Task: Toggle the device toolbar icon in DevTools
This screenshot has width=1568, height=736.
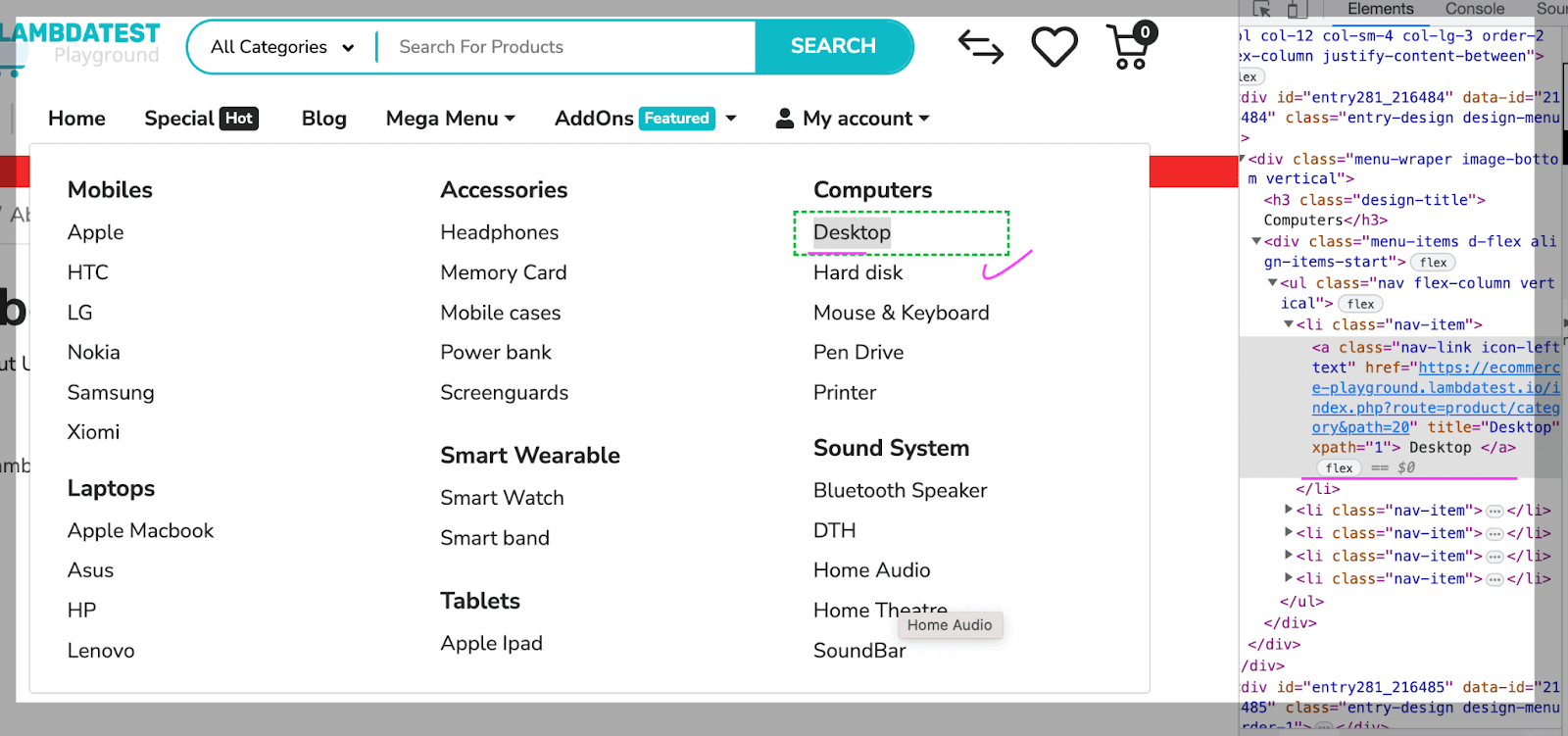Action: point(1297,10)
